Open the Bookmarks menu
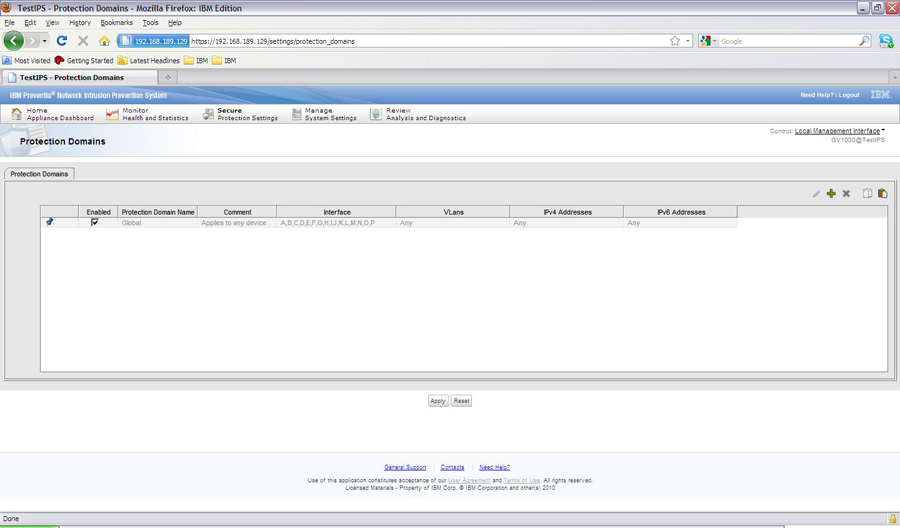 117,23
